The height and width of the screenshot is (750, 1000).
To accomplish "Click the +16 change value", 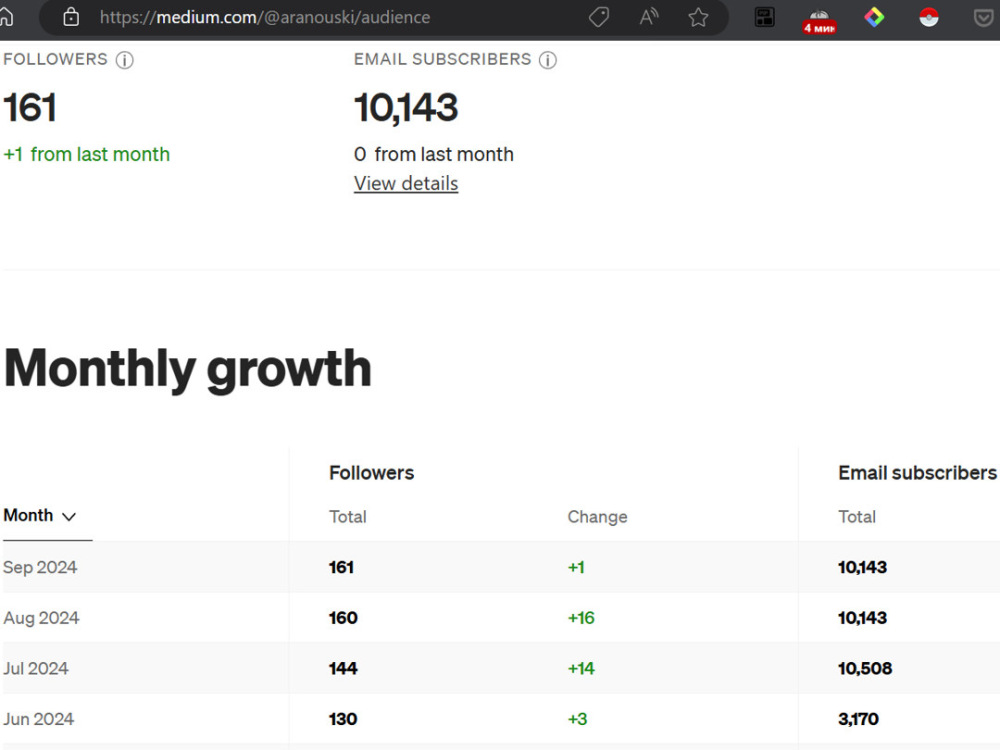I will click(x=581, y=618).
